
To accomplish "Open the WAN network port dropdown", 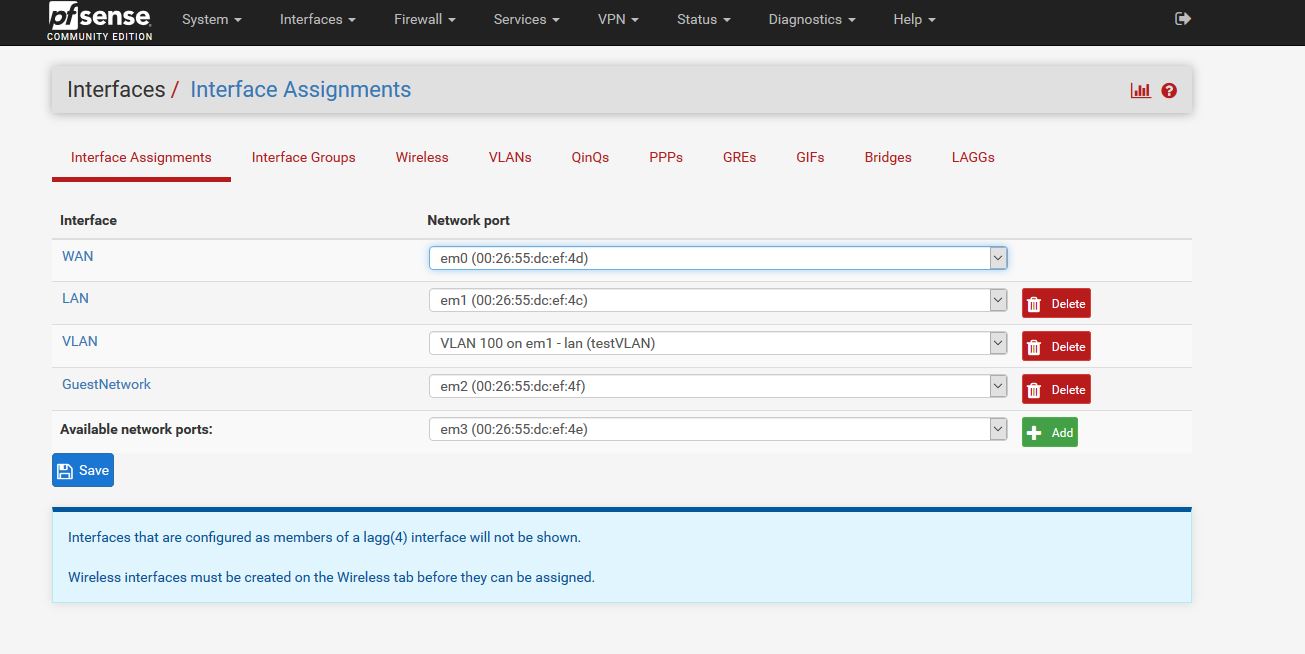I will (717, 258).
